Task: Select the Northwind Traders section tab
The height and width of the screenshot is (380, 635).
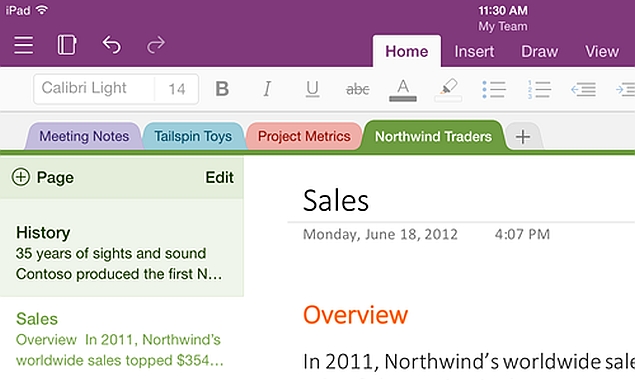Action: pos(433,136)
